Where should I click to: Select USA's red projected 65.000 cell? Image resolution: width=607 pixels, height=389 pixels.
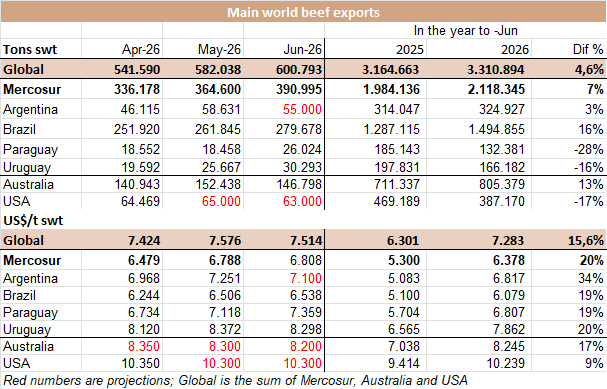point(221,201)
